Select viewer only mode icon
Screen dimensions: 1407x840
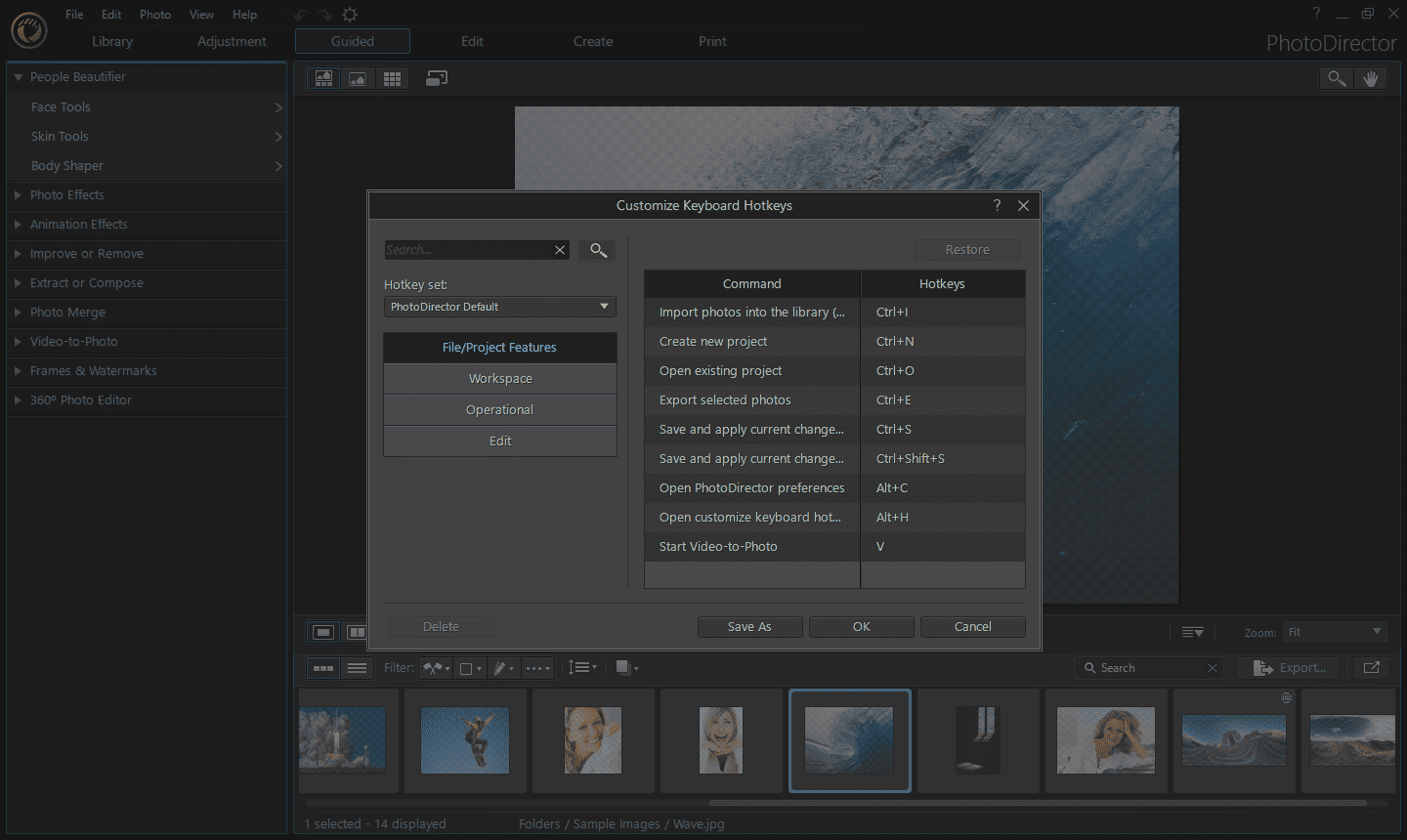point(358,78)
